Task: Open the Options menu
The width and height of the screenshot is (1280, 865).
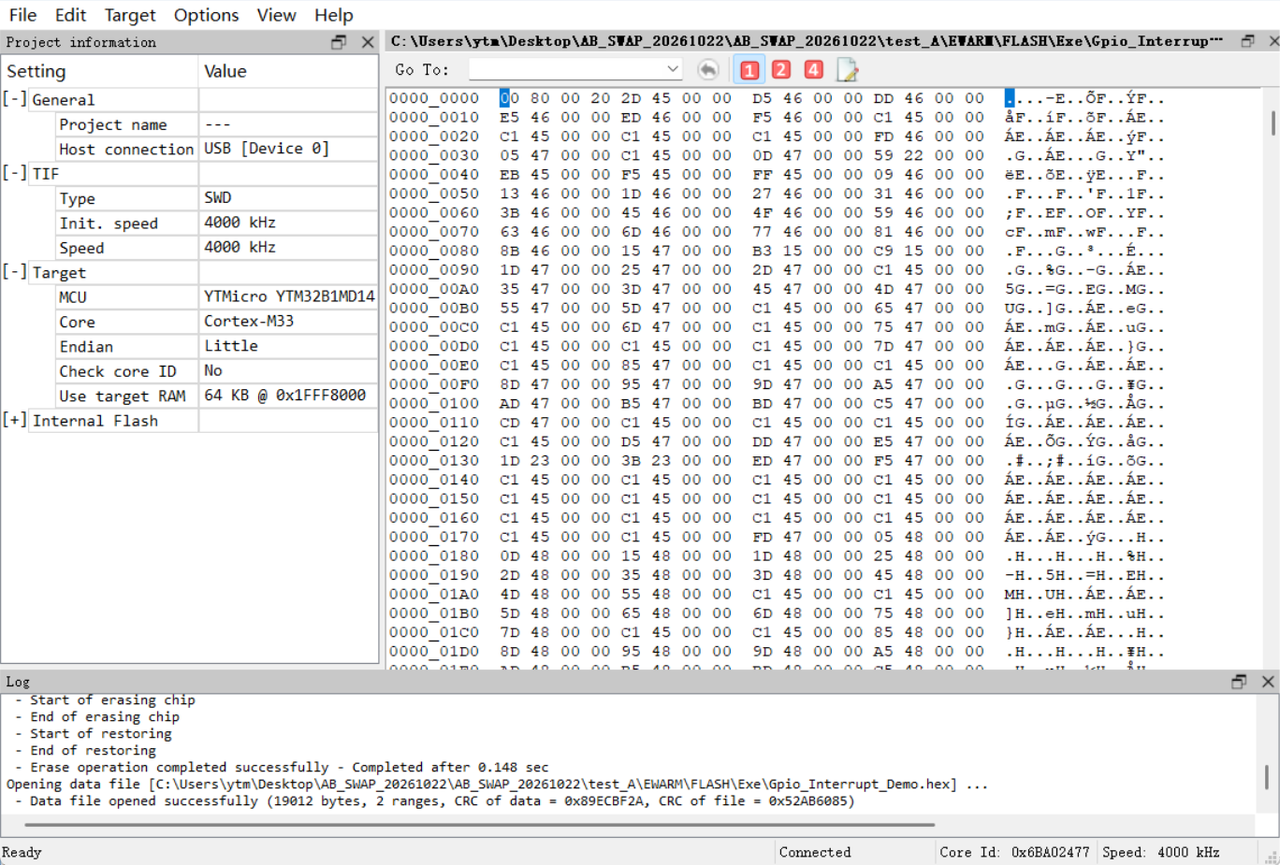Action: point(206,15)
